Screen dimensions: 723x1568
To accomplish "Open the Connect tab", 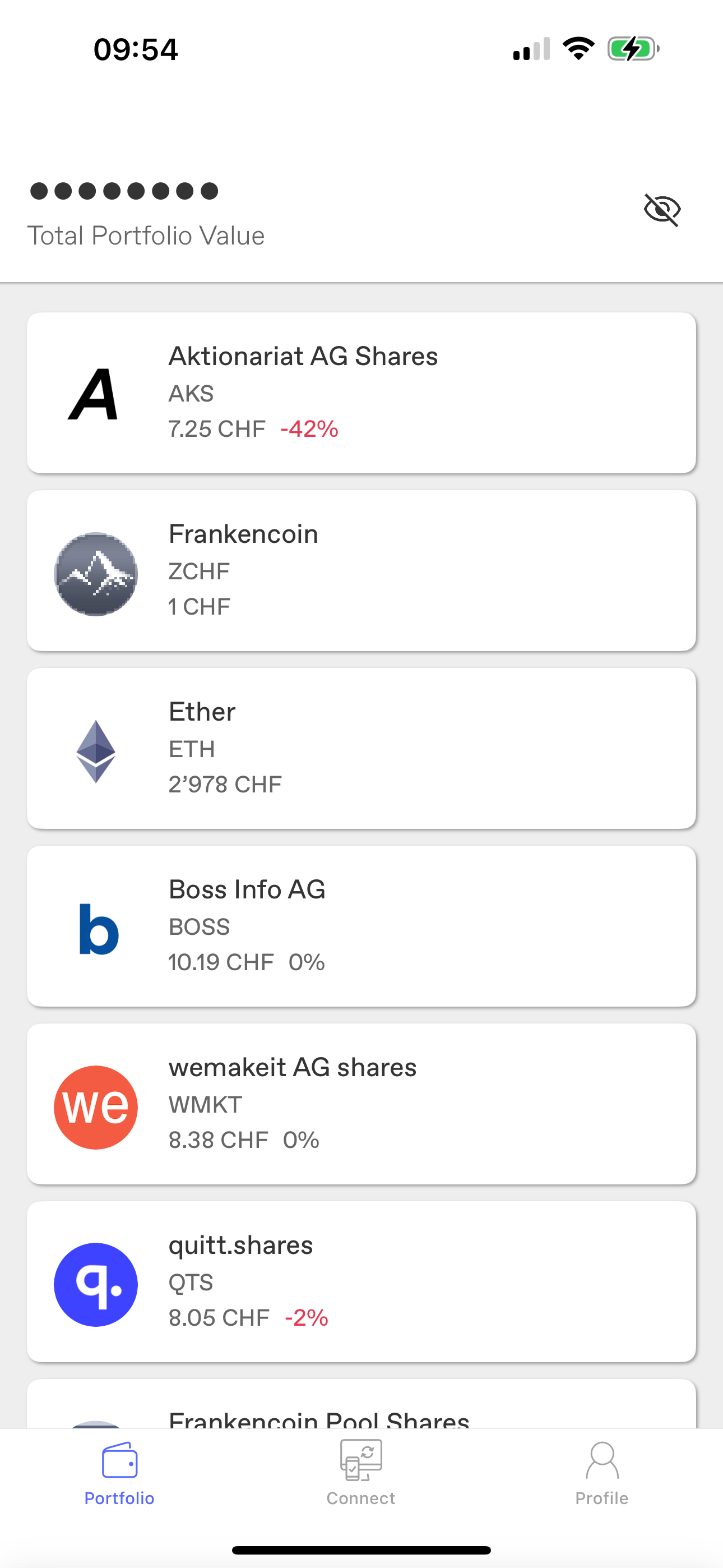I will click(361, 1472).
